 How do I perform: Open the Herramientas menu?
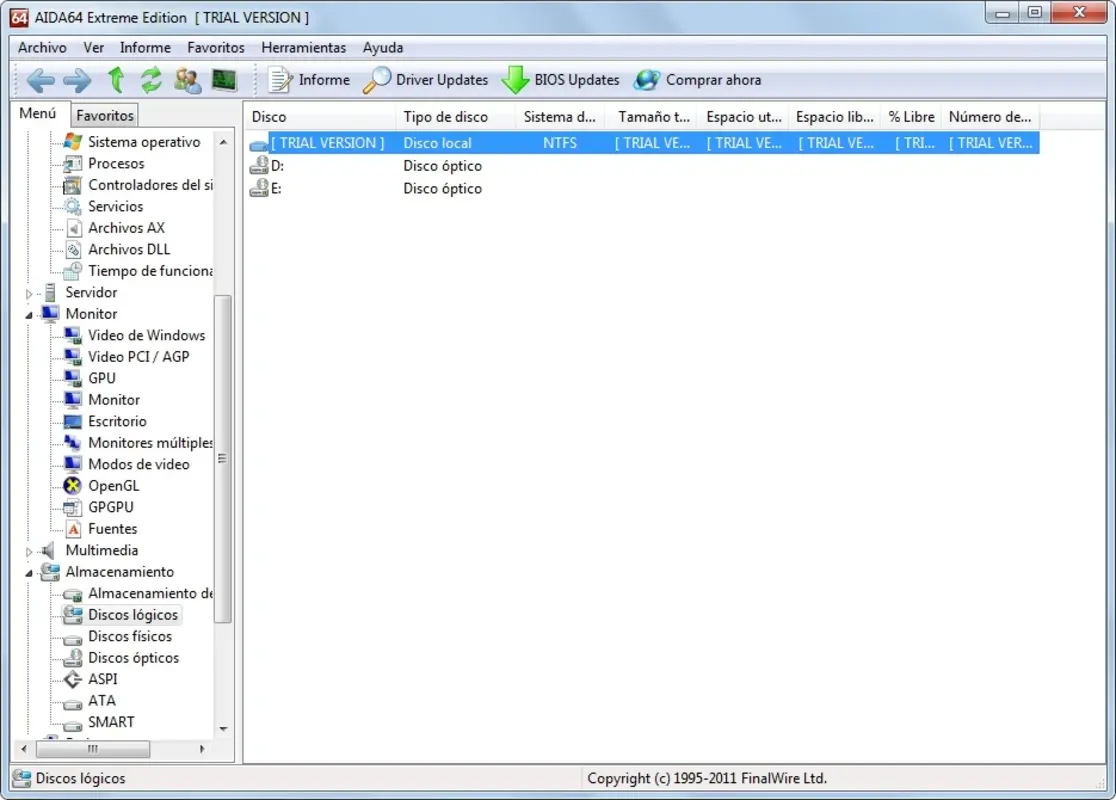[x=303, y=47]
